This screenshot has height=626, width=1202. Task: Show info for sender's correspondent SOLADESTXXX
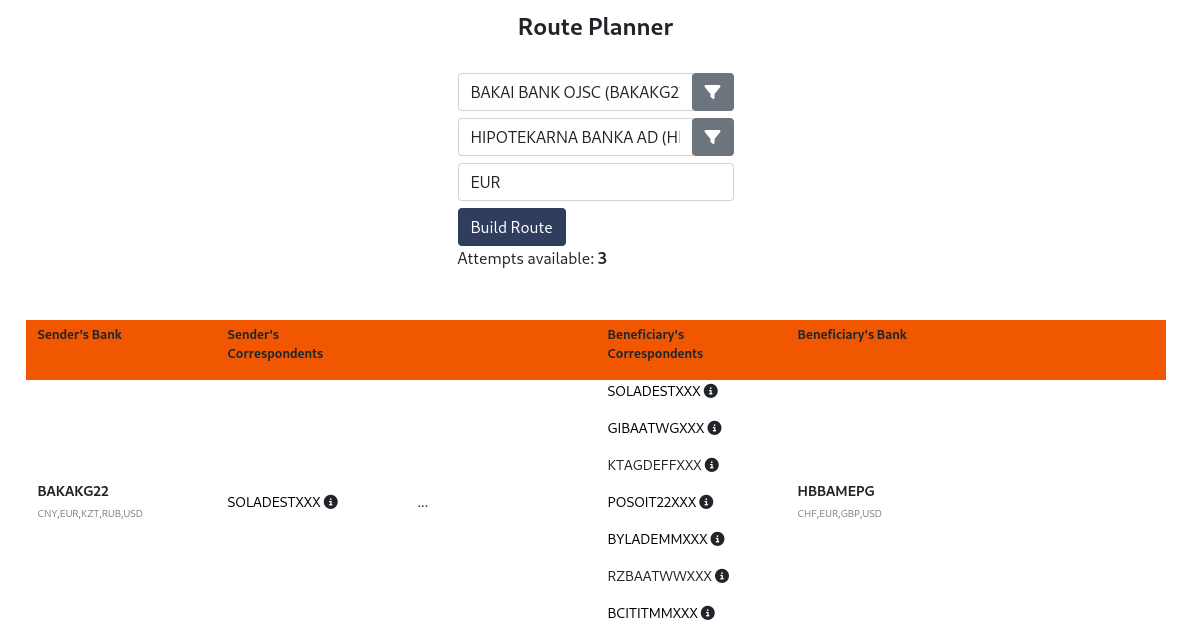point(331,502)
